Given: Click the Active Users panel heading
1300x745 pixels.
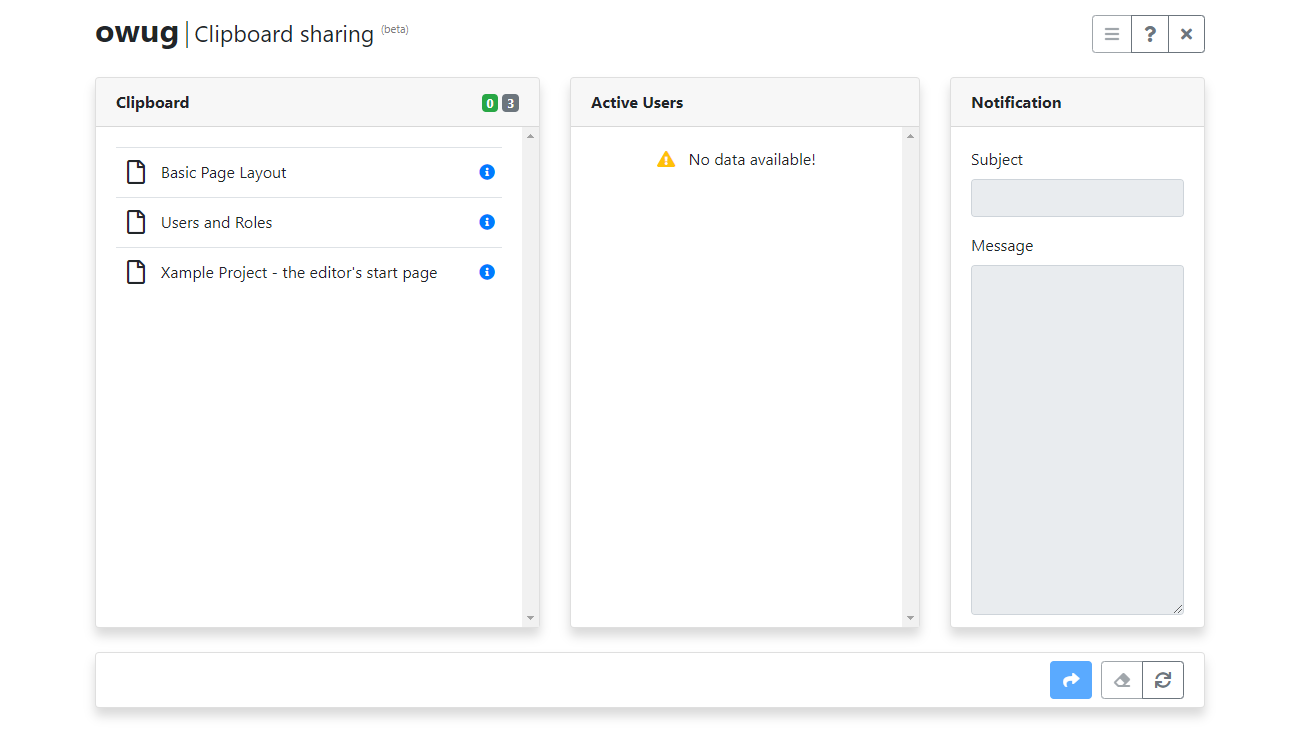Looking at the screenshot, I should (637, 103).
